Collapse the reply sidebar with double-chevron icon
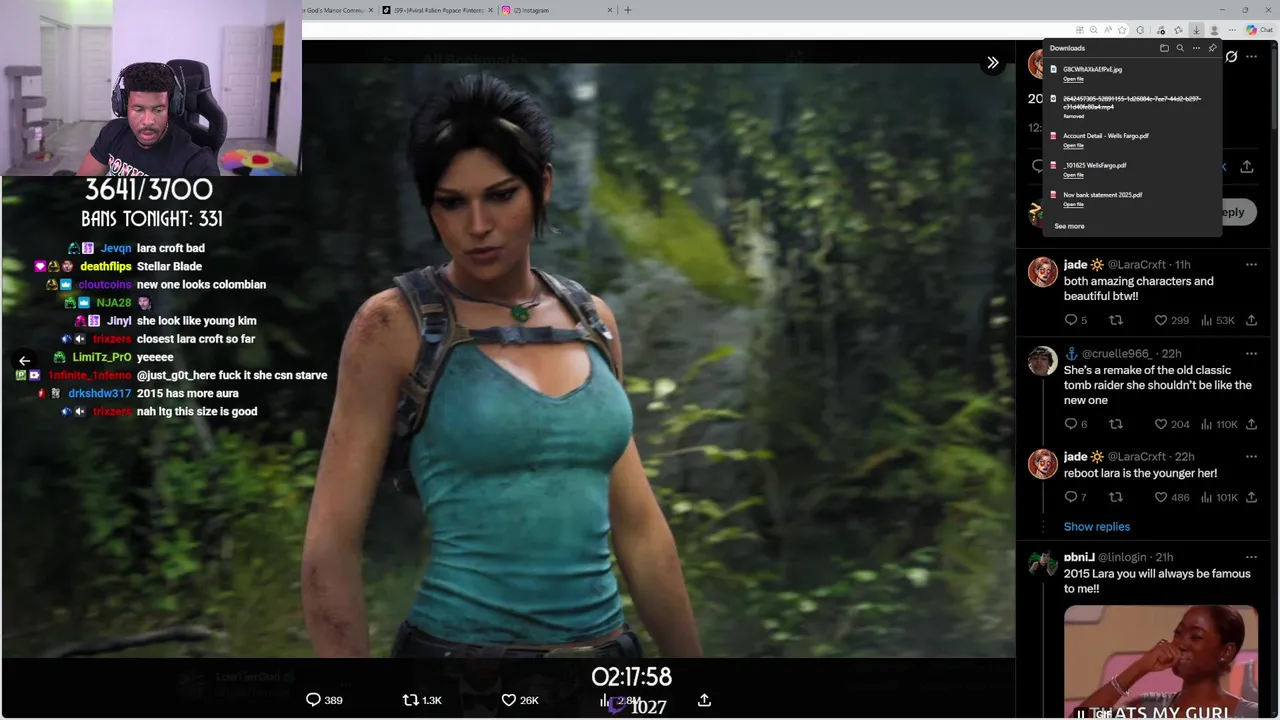The image size is (1280, 720). pos(993,63)
